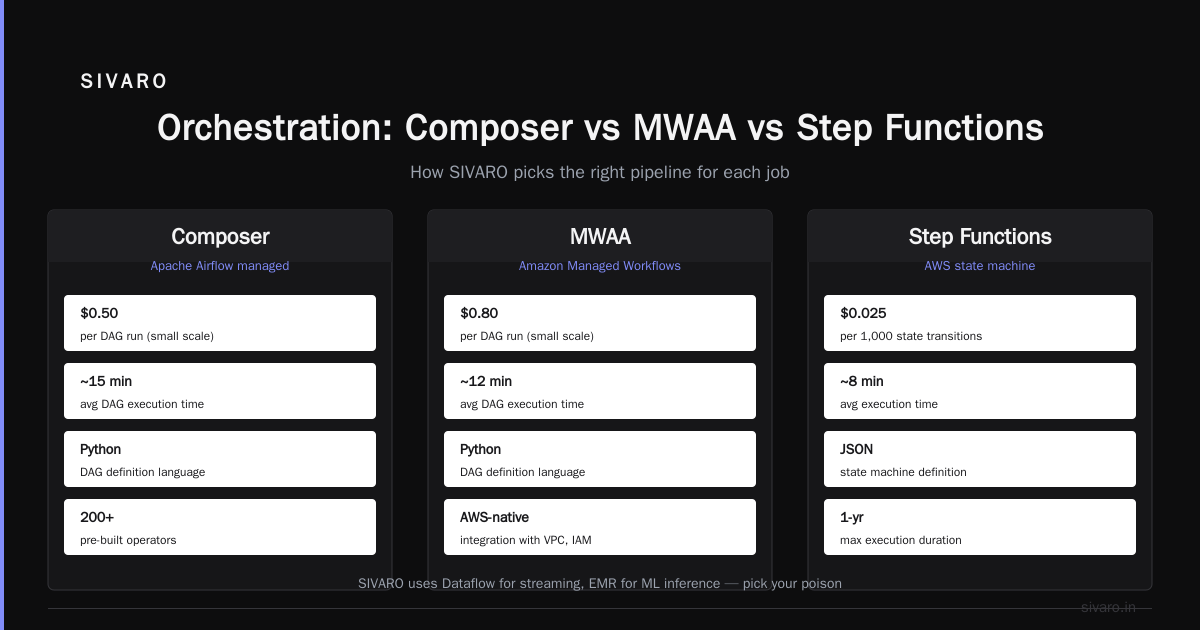Open Composer's $0.50 per DAG run card
1200x630 pixels.
[220, 323]
